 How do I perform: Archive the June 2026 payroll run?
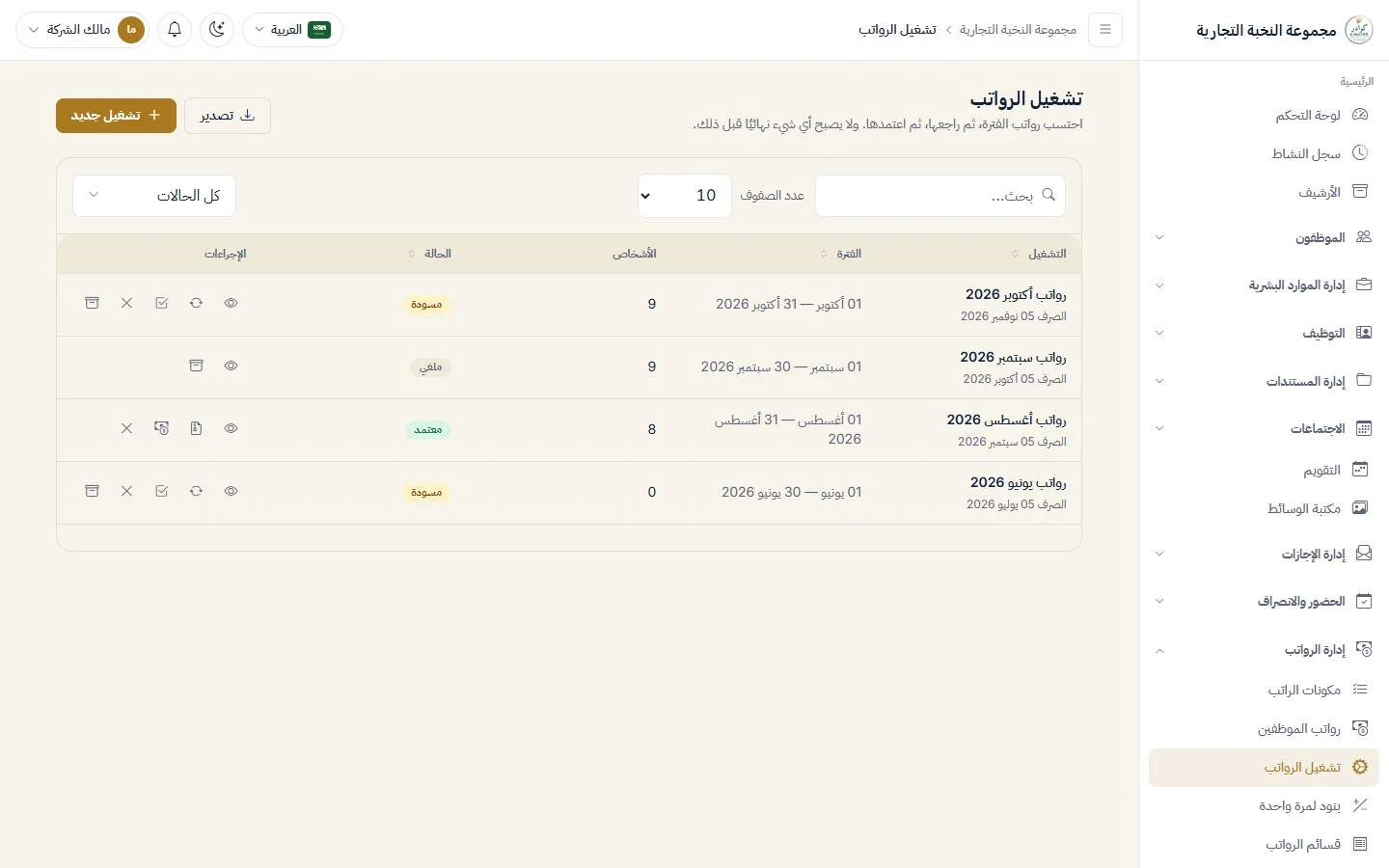pos(92,491)
